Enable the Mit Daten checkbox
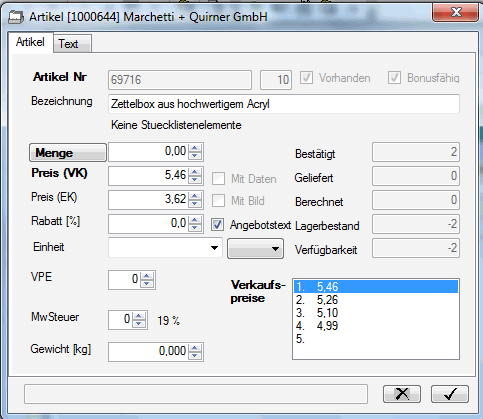The height and width of the screenshot is (419, 483). (218, 179)
